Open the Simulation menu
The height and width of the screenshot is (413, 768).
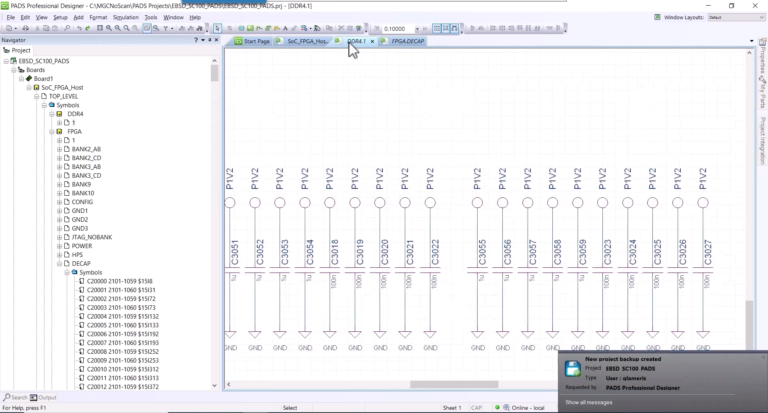point(125,17)
